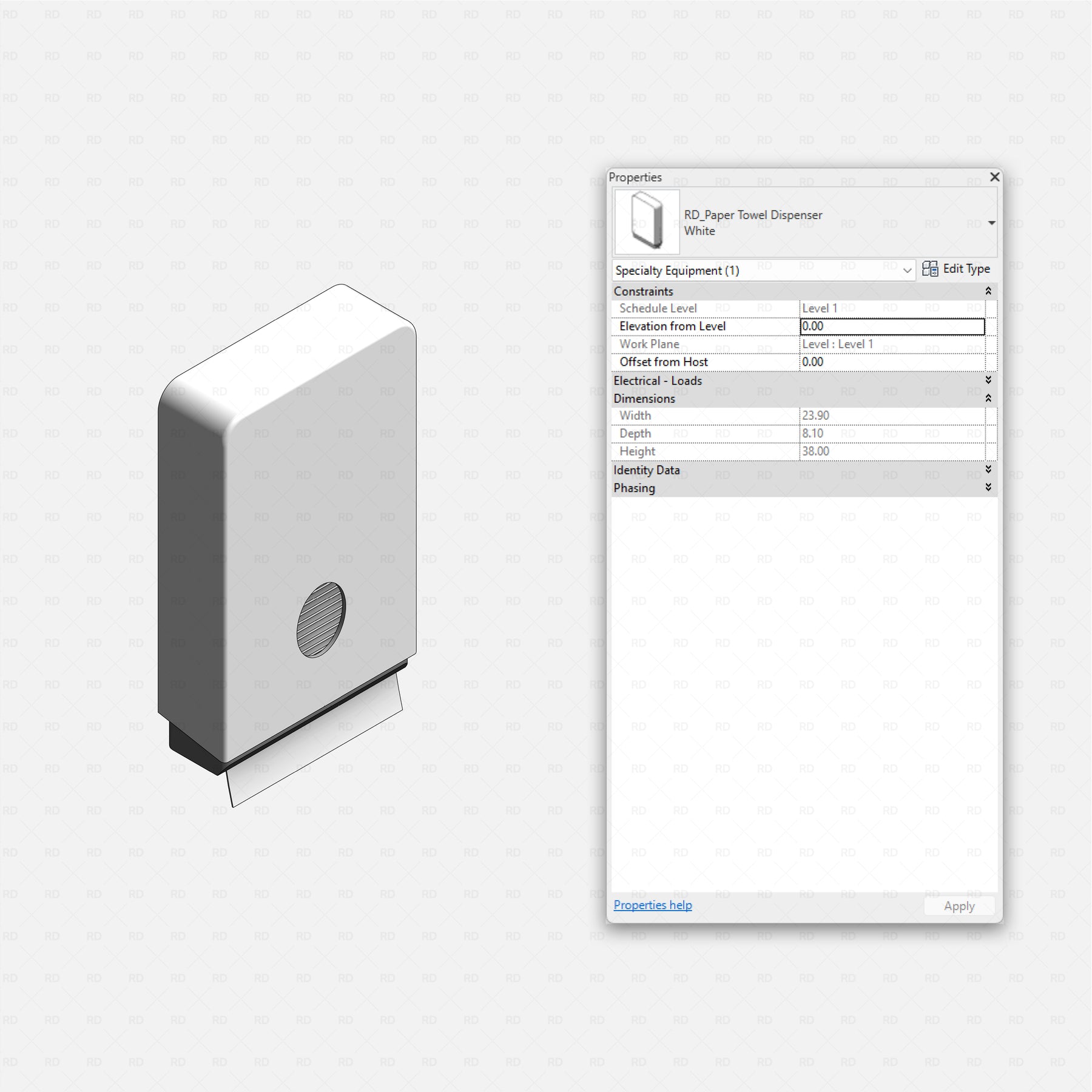This screenshot has height=1092, width=1092.
Task: Expand the Identity Data section
Action: pos(988,470)
